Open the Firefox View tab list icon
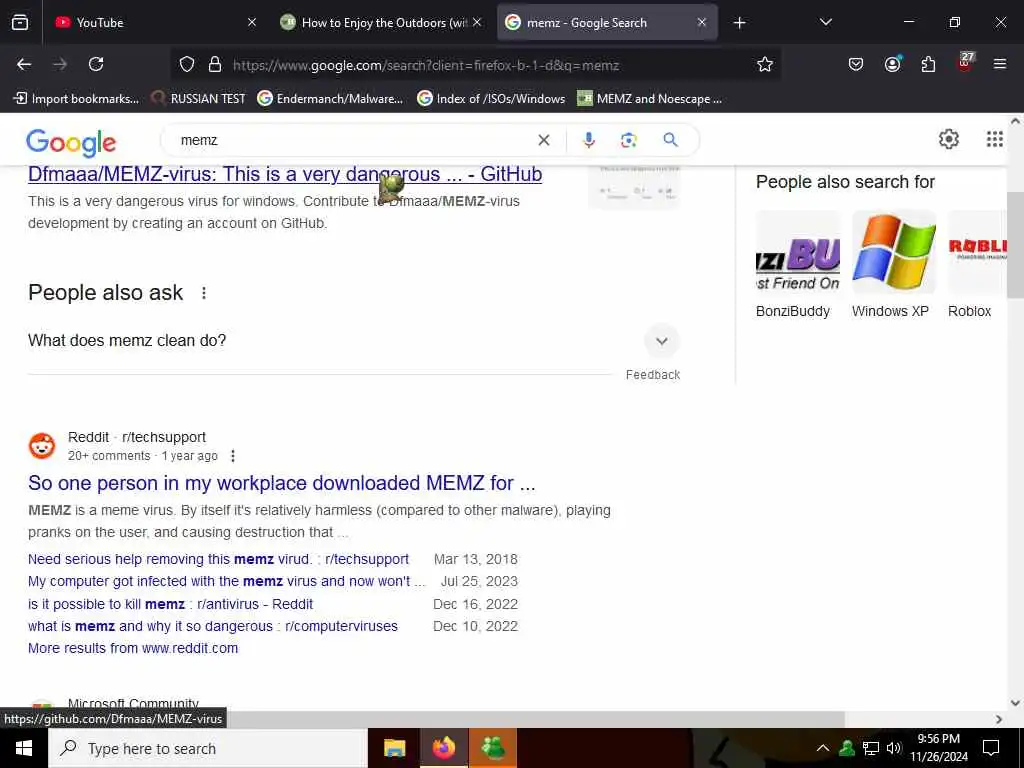The height and width of the screenshot is (768, 1024). point(20,23)
